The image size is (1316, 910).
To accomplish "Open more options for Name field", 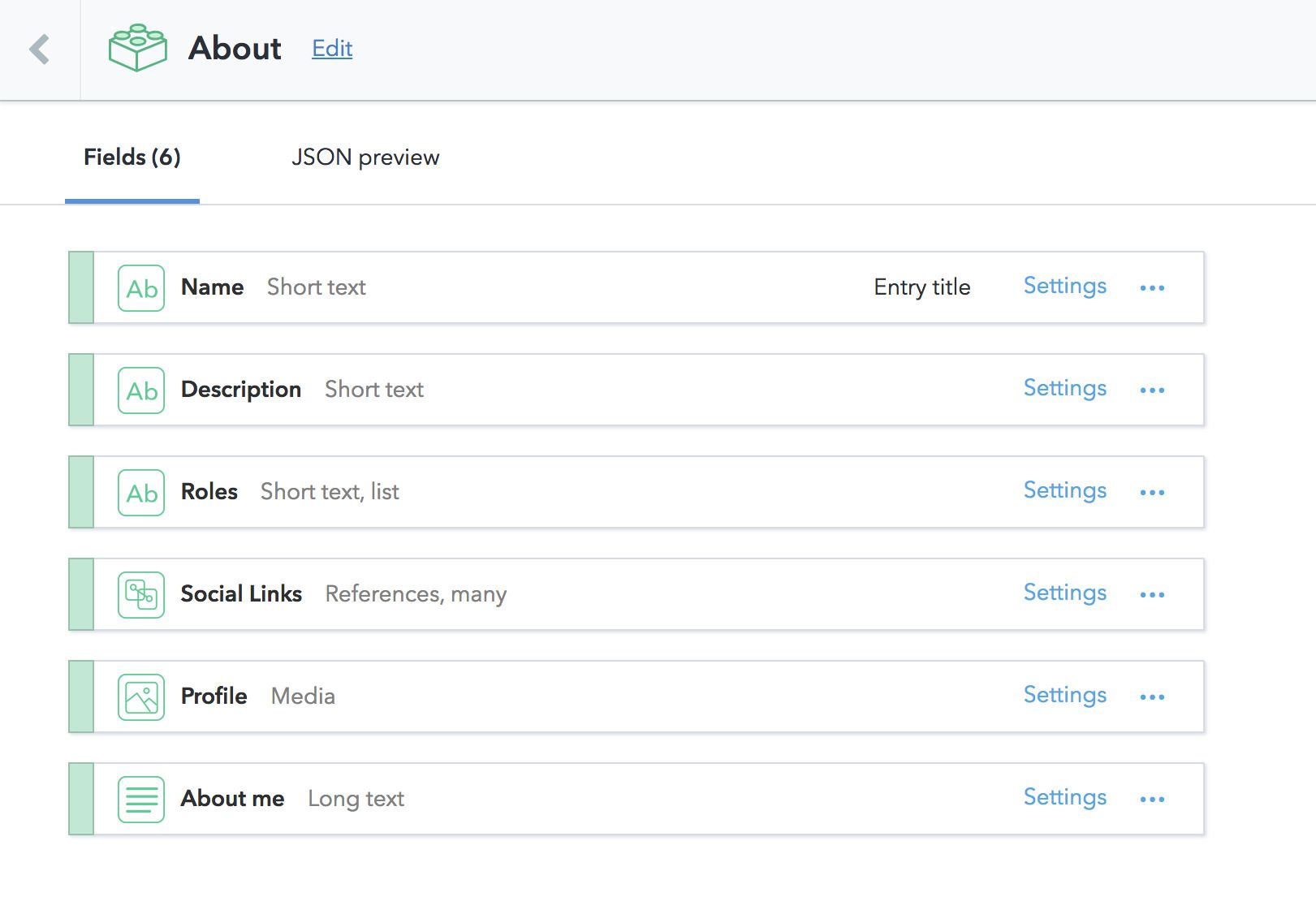I will point(1152,288).
